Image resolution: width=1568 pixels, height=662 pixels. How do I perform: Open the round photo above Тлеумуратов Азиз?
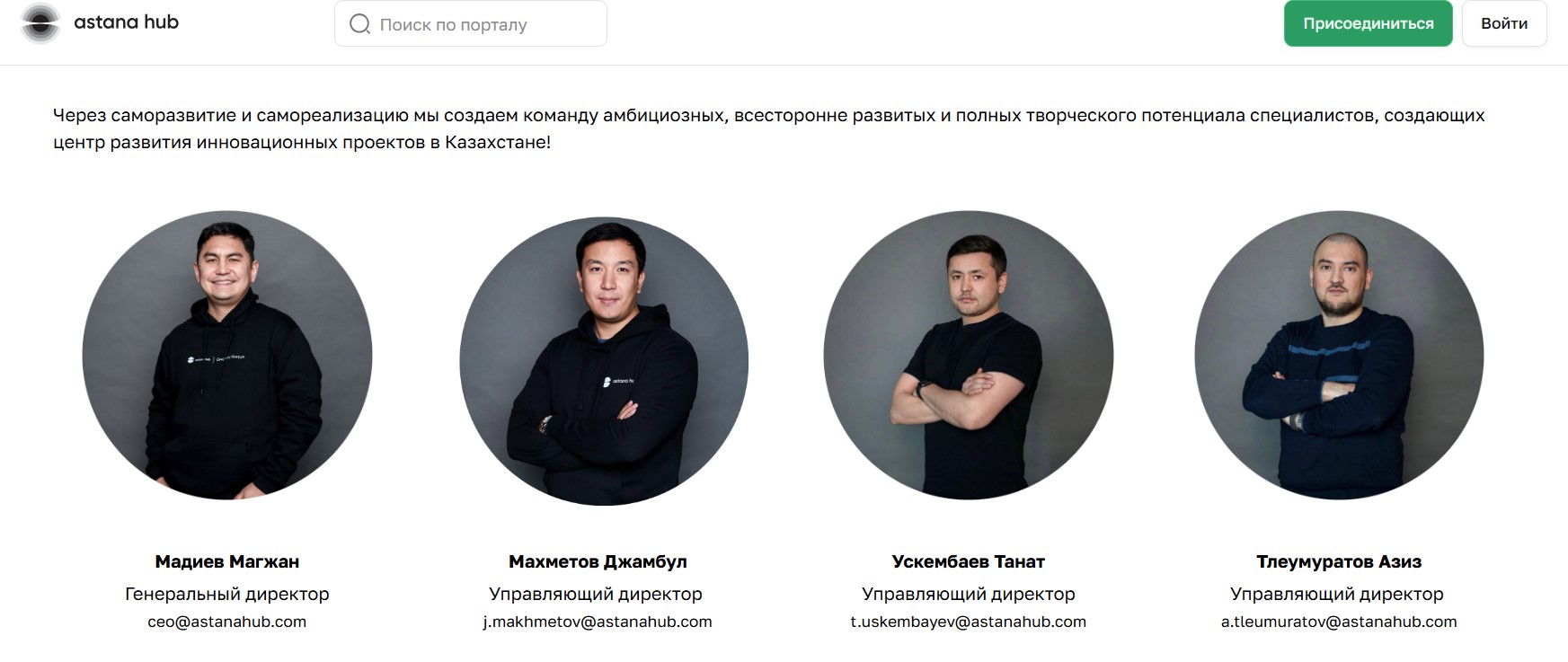[x=1339, y=356]
